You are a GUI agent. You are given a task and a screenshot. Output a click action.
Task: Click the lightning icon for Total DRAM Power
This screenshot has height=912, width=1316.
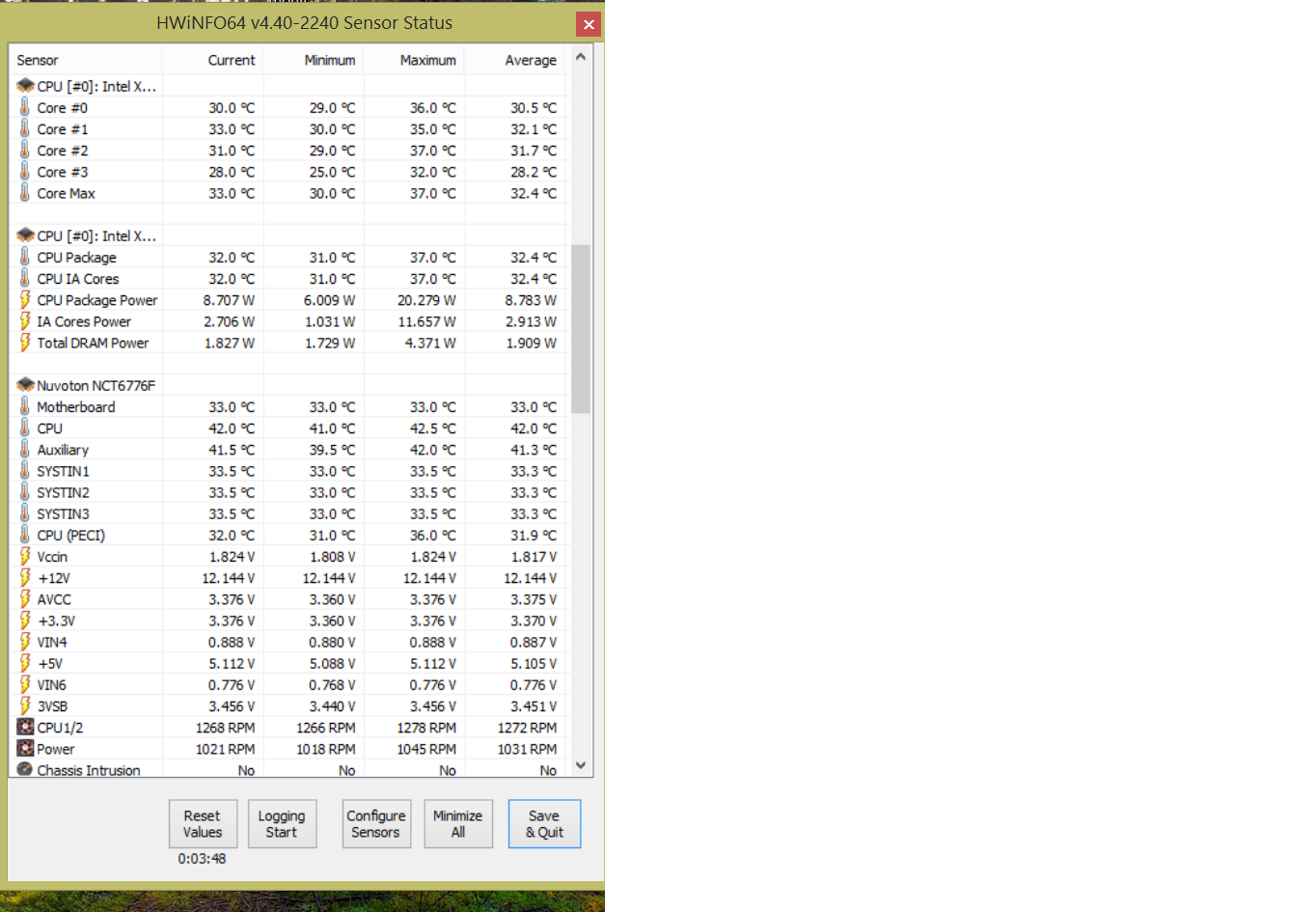coord(25,342)
